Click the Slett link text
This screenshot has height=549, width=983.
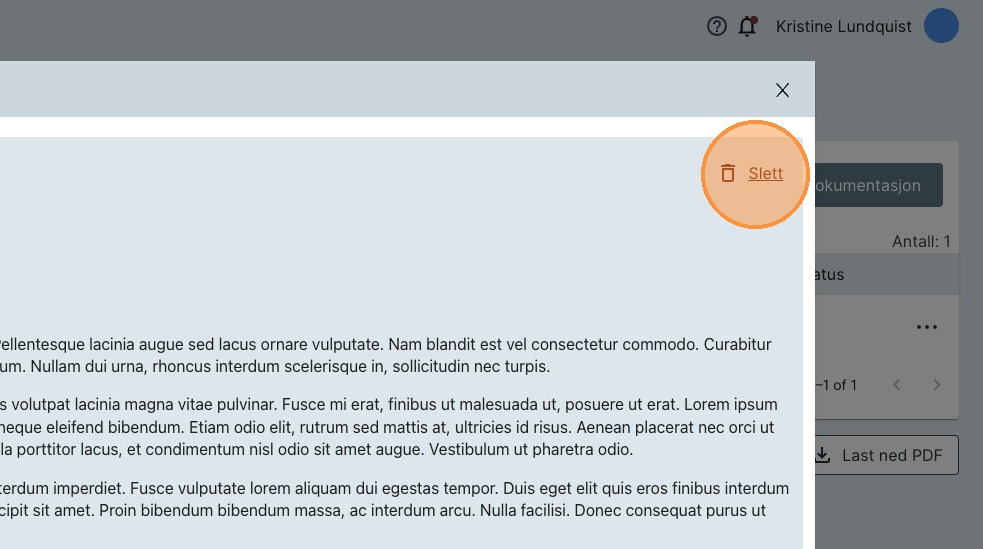pos(766,174)
